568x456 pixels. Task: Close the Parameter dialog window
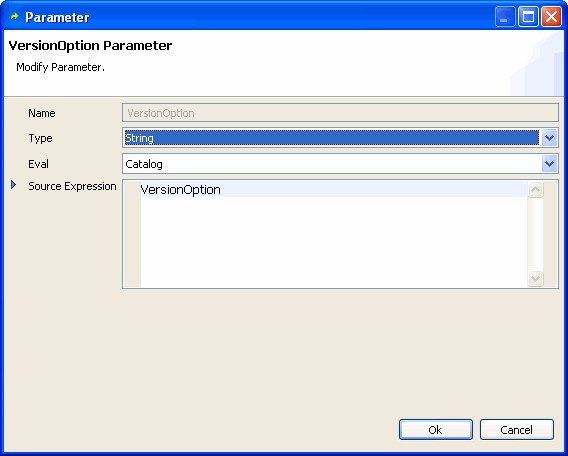[x=551, y=17]
